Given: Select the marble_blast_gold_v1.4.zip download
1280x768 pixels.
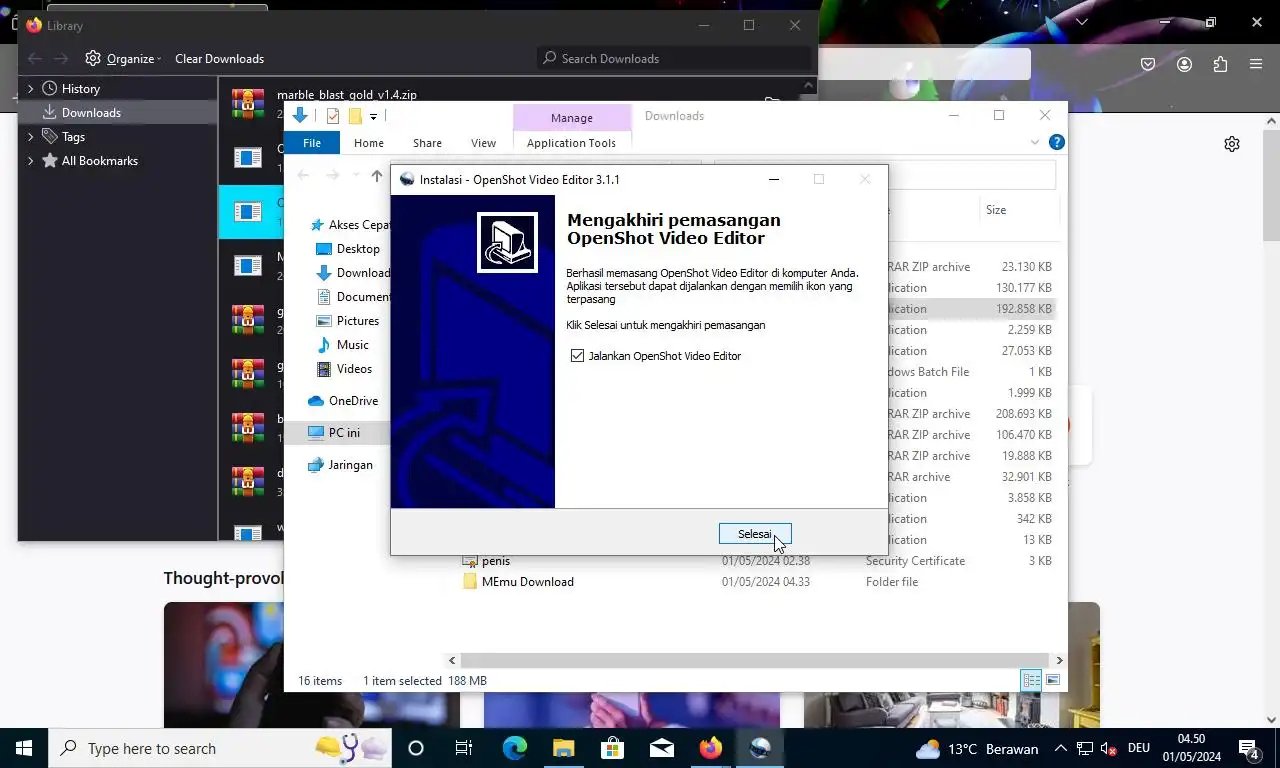Looking at the screenshot, I should [x=346, y=95].
